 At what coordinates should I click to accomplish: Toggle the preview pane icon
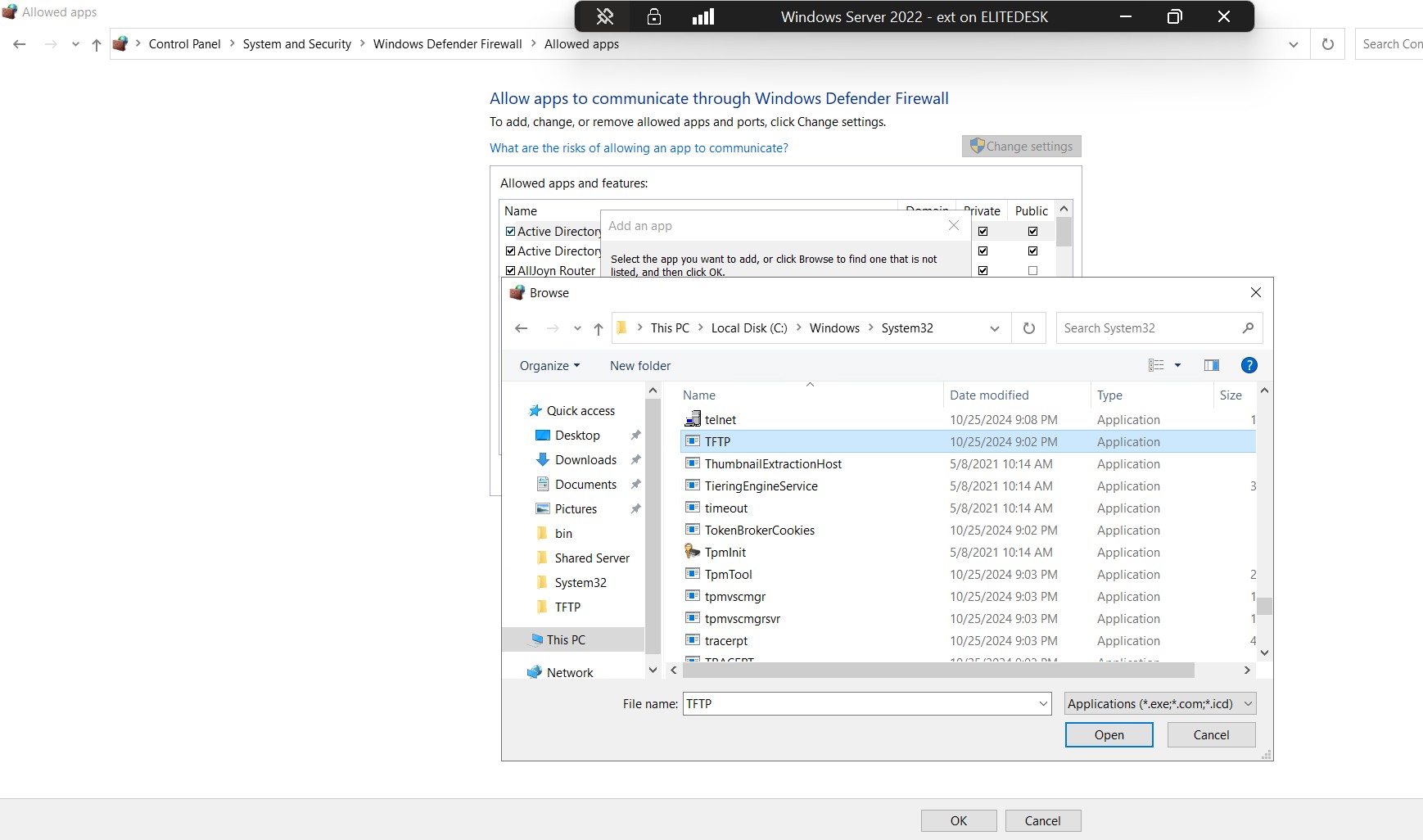(x=1212, y=365)
